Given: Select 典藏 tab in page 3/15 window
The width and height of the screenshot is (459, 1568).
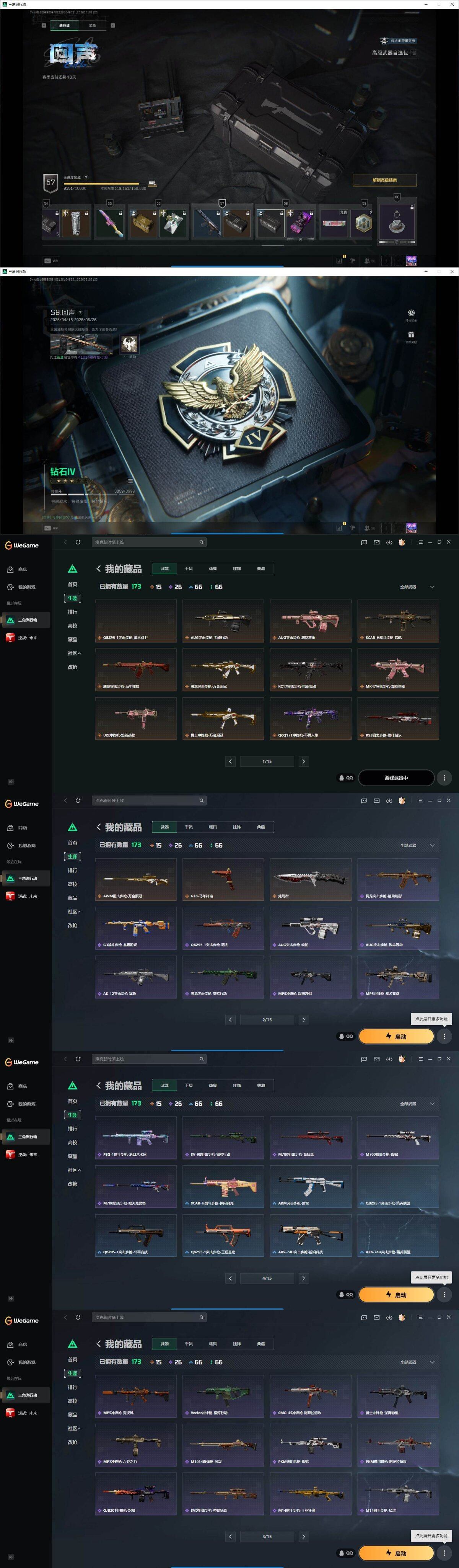Looking at the screenshot, I should click(261, 1343).
